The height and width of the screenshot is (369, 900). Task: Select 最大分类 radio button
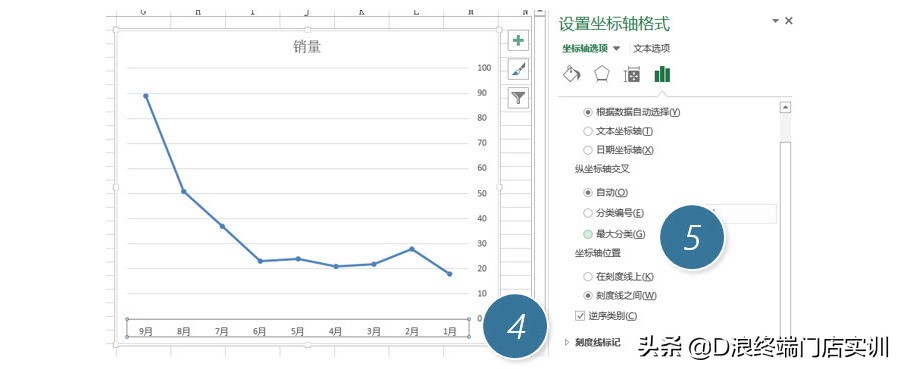pos(587,234)
